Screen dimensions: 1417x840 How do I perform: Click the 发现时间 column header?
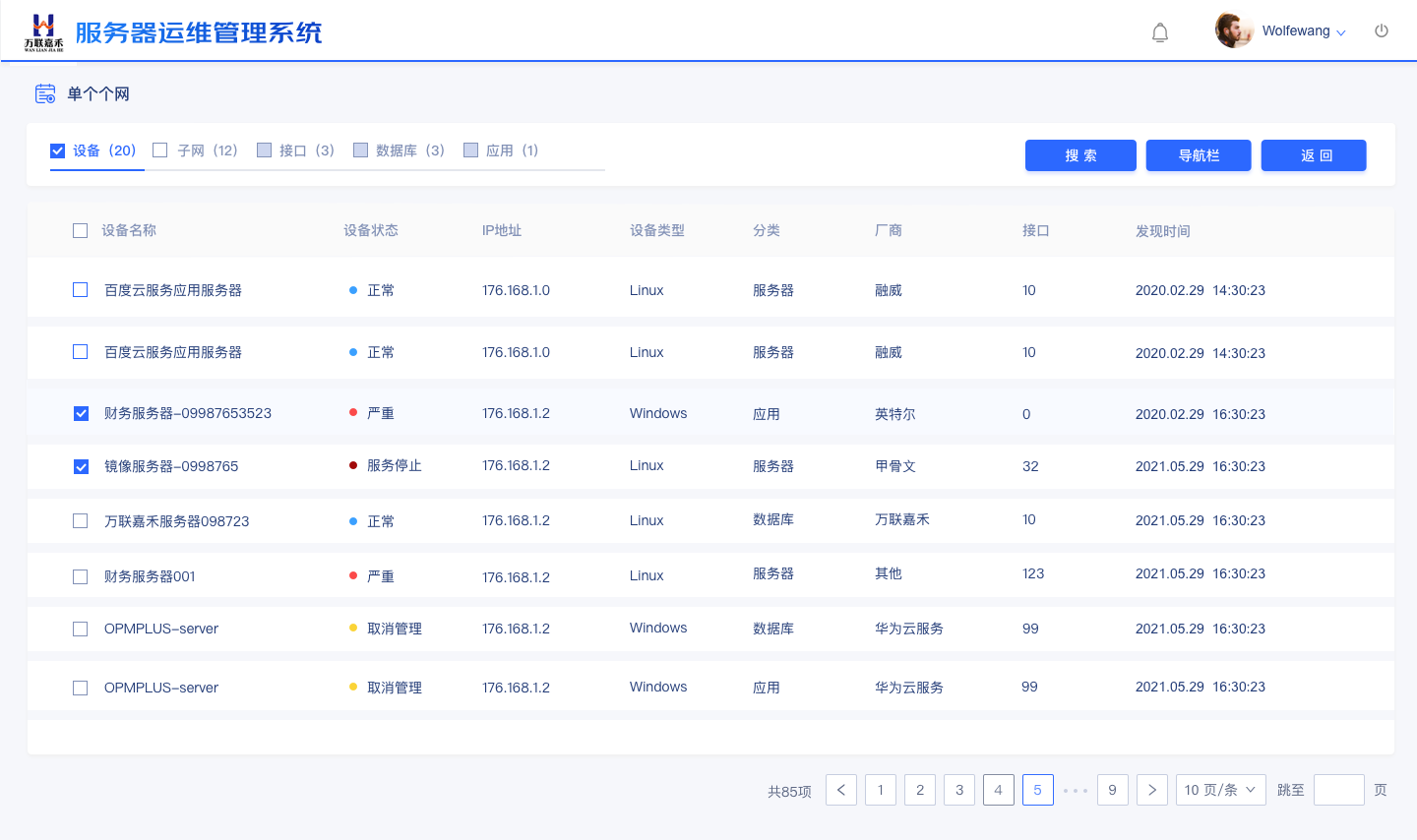click(x=1163, y=231)
